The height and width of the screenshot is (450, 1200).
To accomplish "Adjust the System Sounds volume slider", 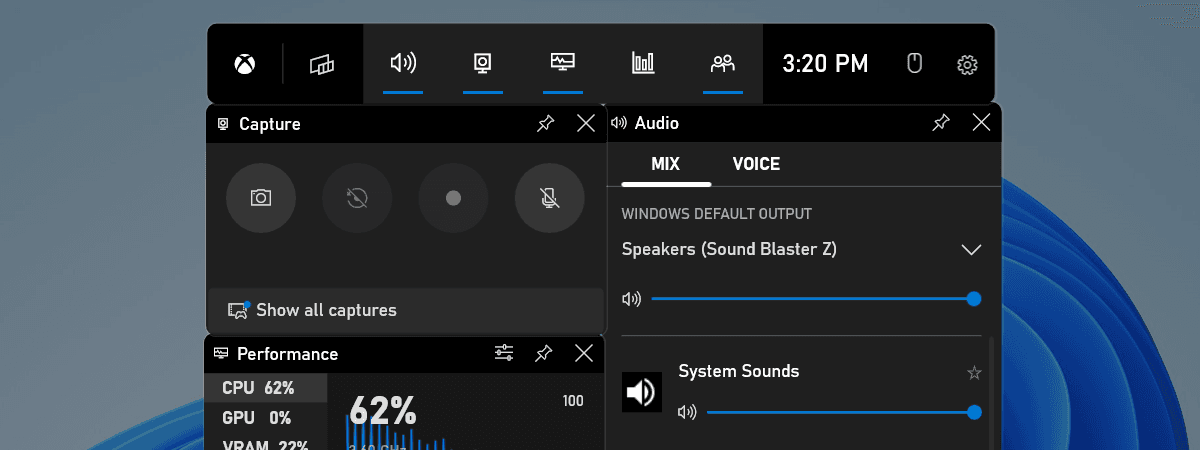I will click(x=840, y=412).
